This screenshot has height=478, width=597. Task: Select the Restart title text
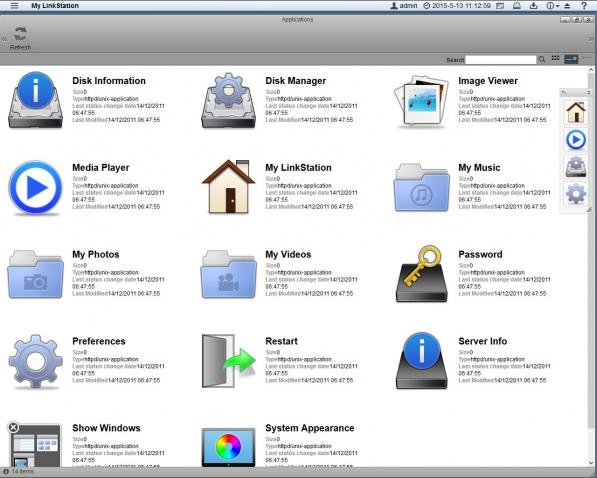(x=281, y=341)
